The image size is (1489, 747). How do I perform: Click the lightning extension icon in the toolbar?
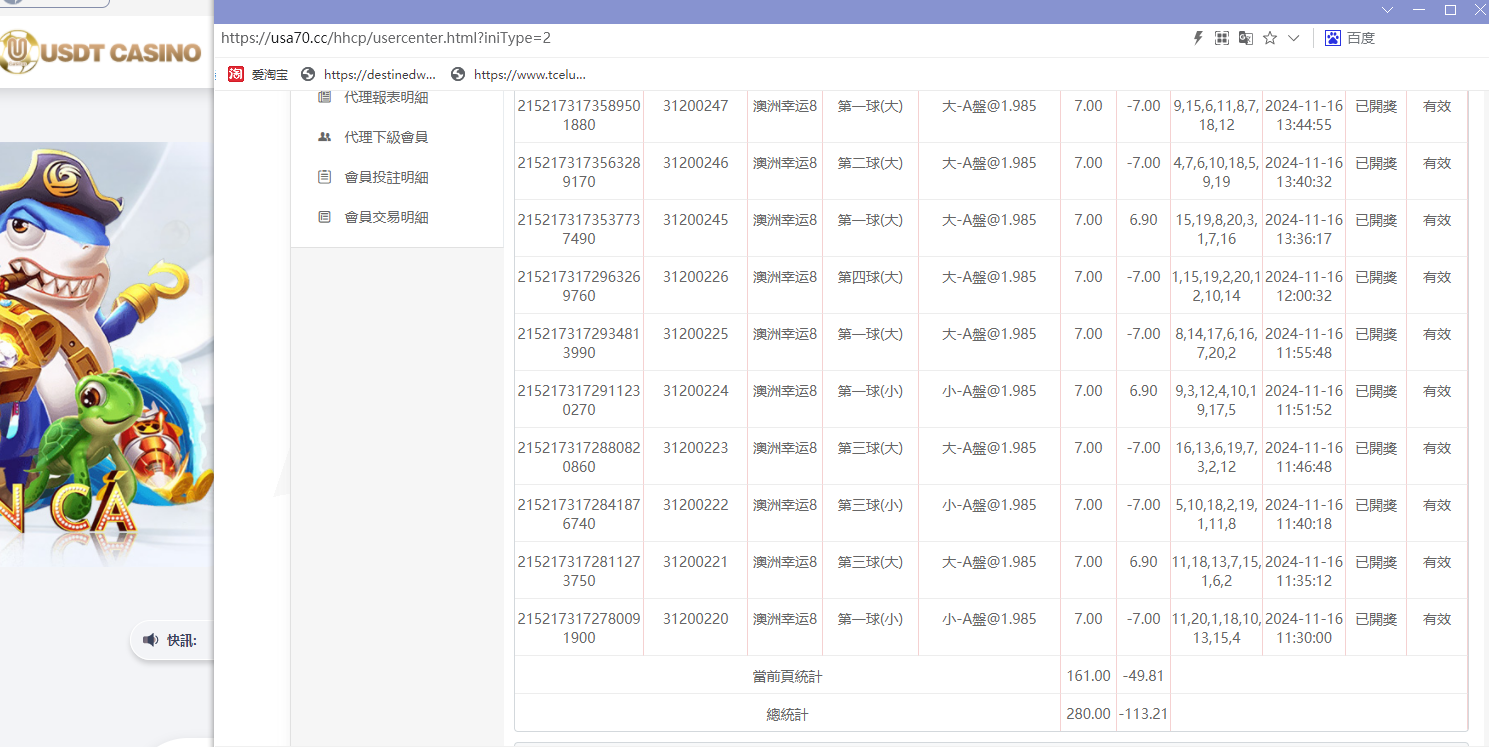1197,37
